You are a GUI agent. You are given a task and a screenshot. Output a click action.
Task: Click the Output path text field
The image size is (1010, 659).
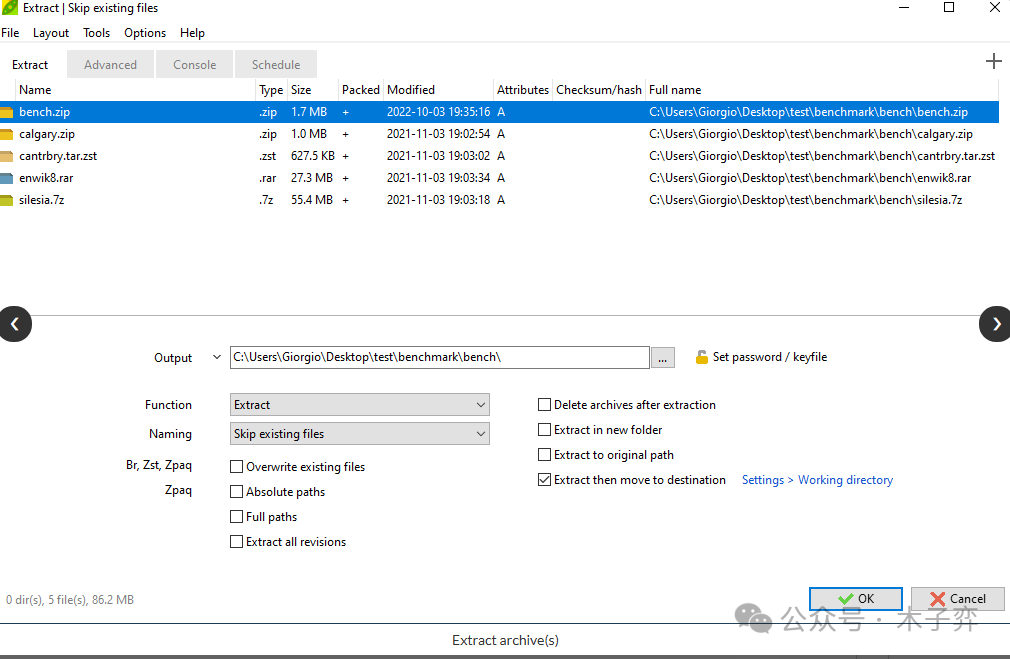[439, 357]
